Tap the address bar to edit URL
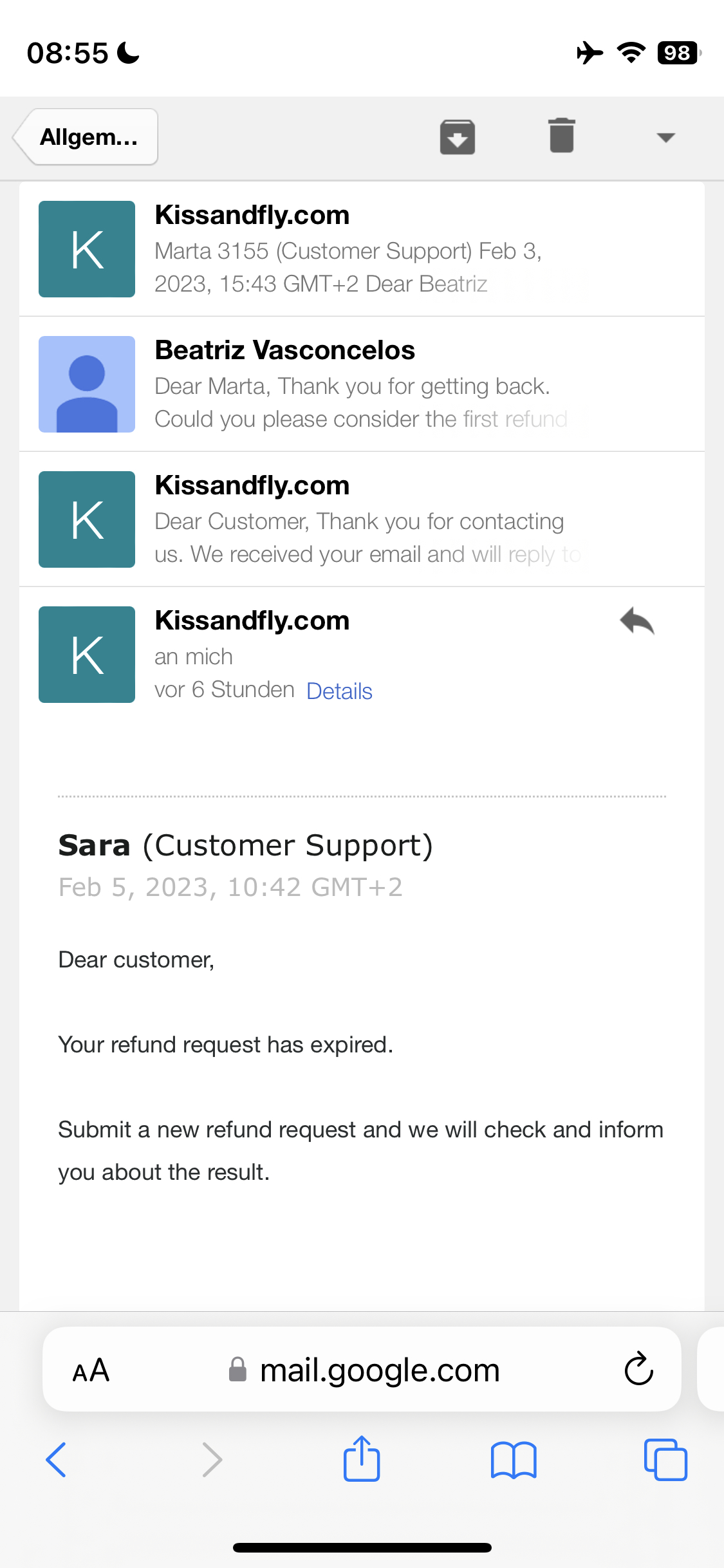Image resolution: width=724 pixels, height=1568 pixels. pos(380,1369)
